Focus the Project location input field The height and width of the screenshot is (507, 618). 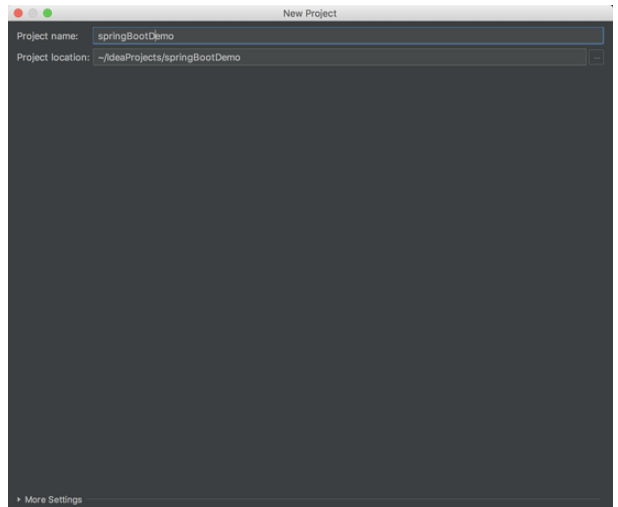[x=340, y=58]
